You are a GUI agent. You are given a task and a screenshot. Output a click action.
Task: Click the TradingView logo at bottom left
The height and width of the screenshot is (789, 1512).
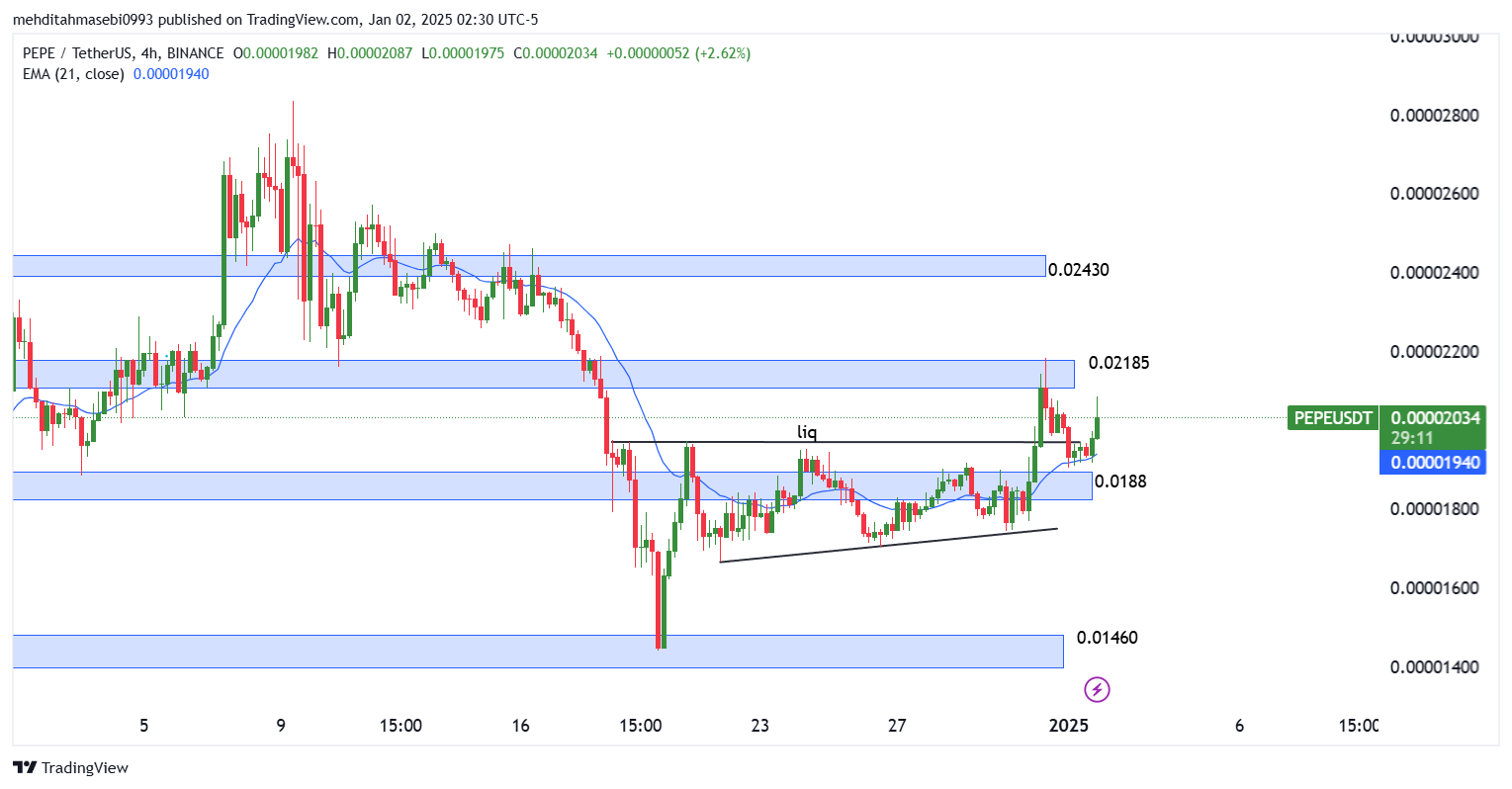pos(70,767)
